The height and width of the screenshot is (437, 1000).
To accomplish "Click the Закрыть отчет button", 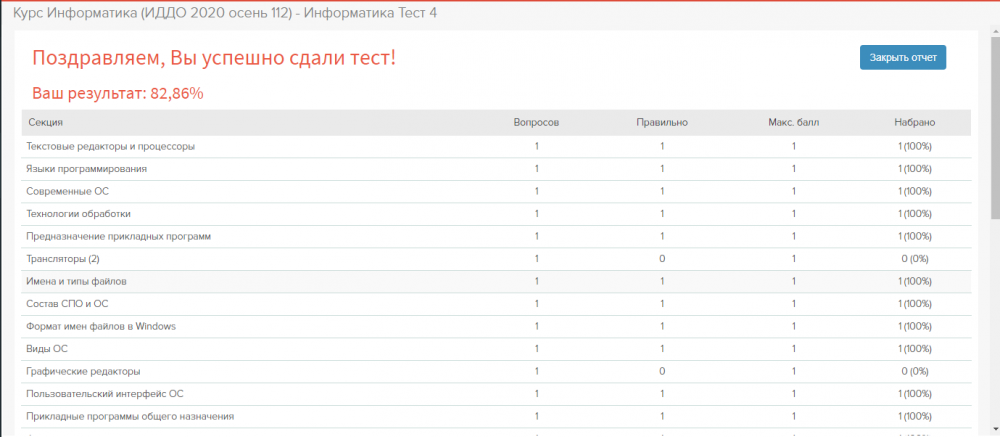I will [x=902, y=57].
